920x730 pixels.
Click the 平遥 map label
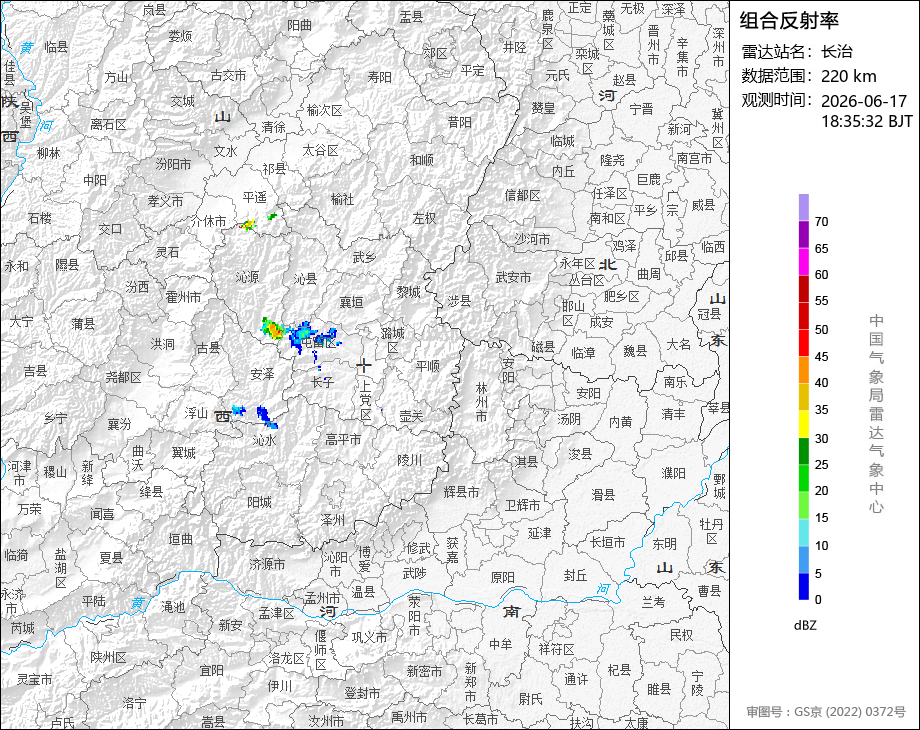point(255,198)
